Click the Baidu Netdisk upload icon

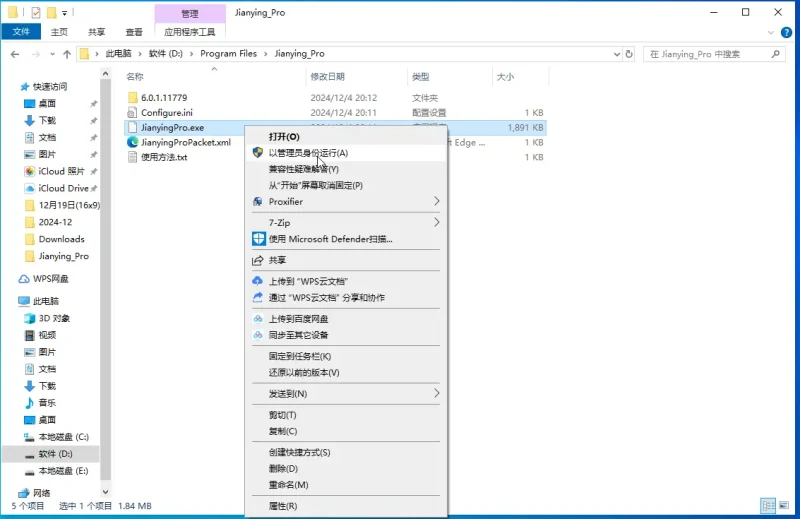(258, 319)
